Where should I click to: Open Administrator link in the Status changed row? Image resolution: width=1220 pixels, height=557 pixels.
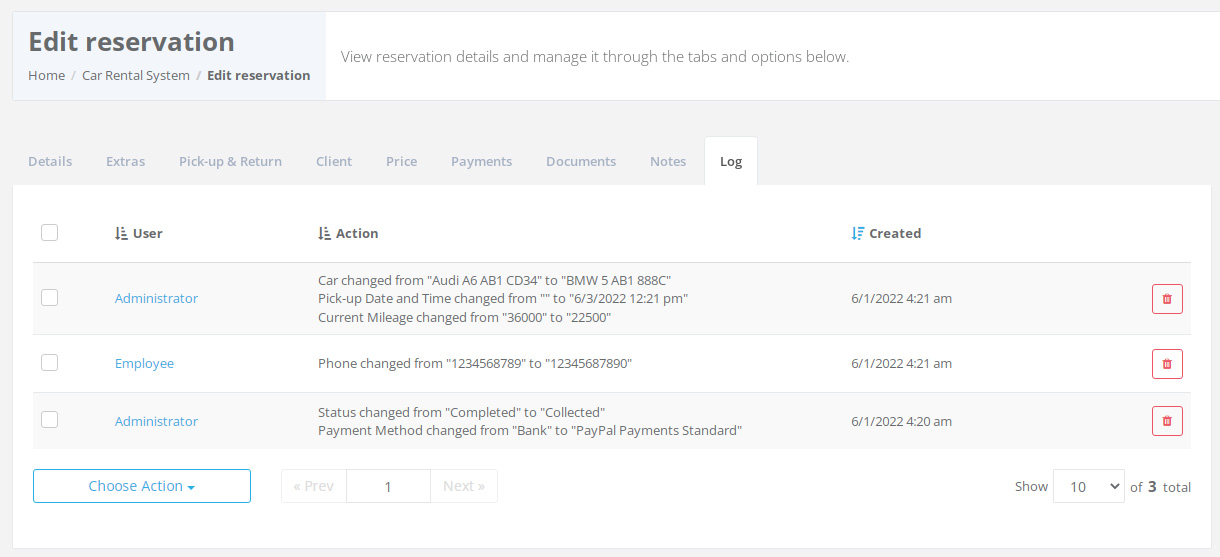[x=156, y=422]
